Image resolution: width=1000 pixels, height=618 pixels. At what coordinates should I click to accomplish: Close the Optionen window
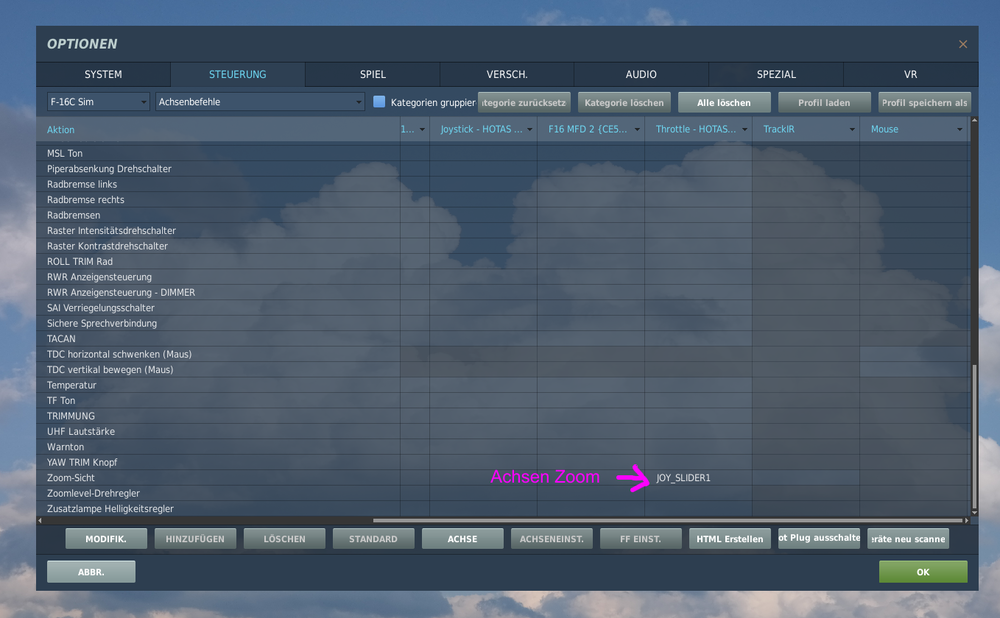(x=963, y=44)
